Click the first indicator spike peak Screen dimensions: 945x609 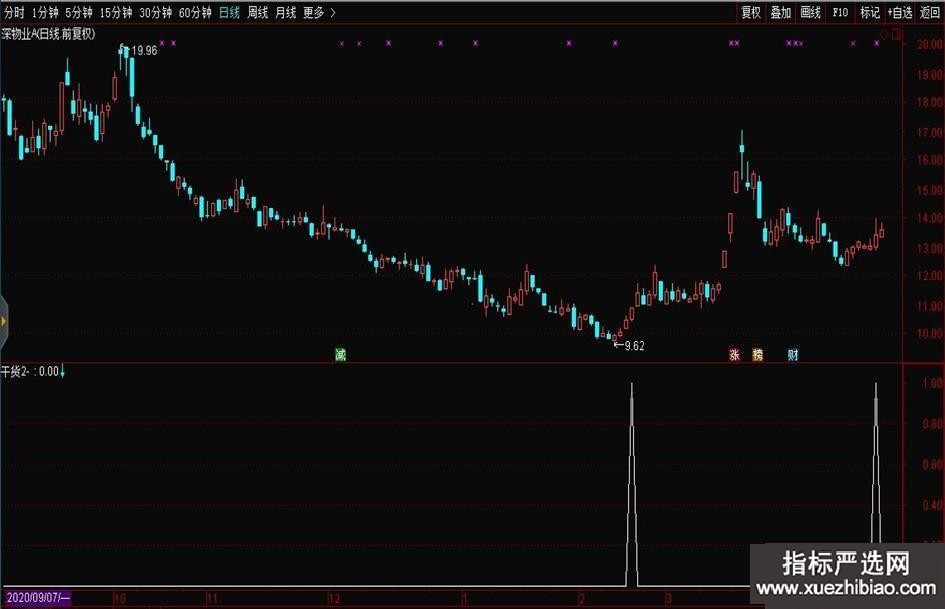point(632,384)
